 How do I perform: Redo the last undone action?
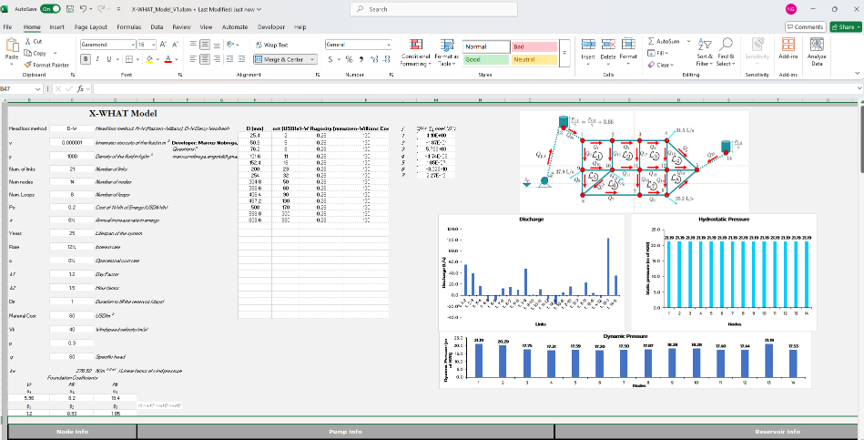coord(101,9)
